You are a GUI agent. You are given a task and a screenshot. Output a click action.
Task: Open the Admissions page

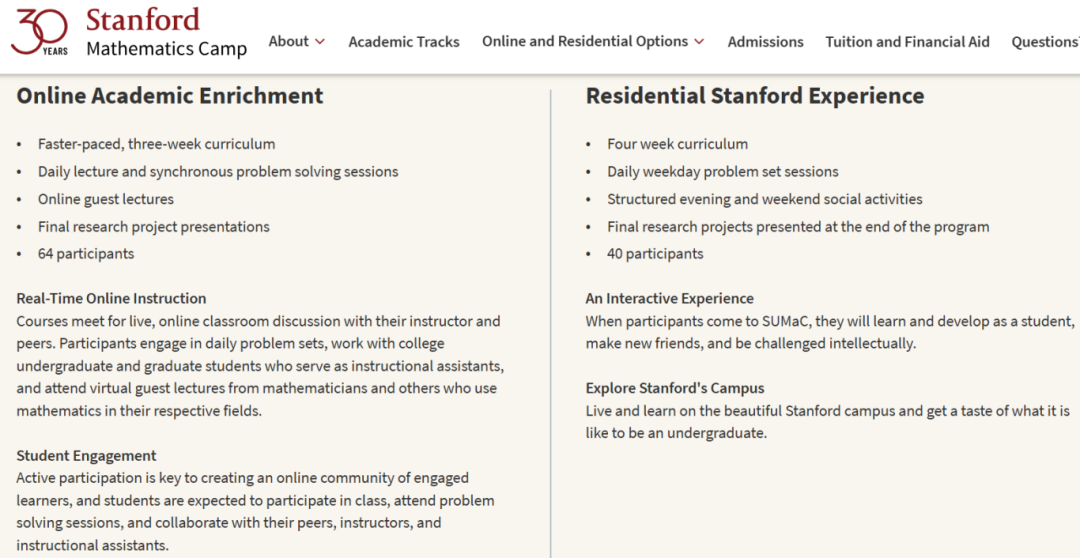[765, 42]
